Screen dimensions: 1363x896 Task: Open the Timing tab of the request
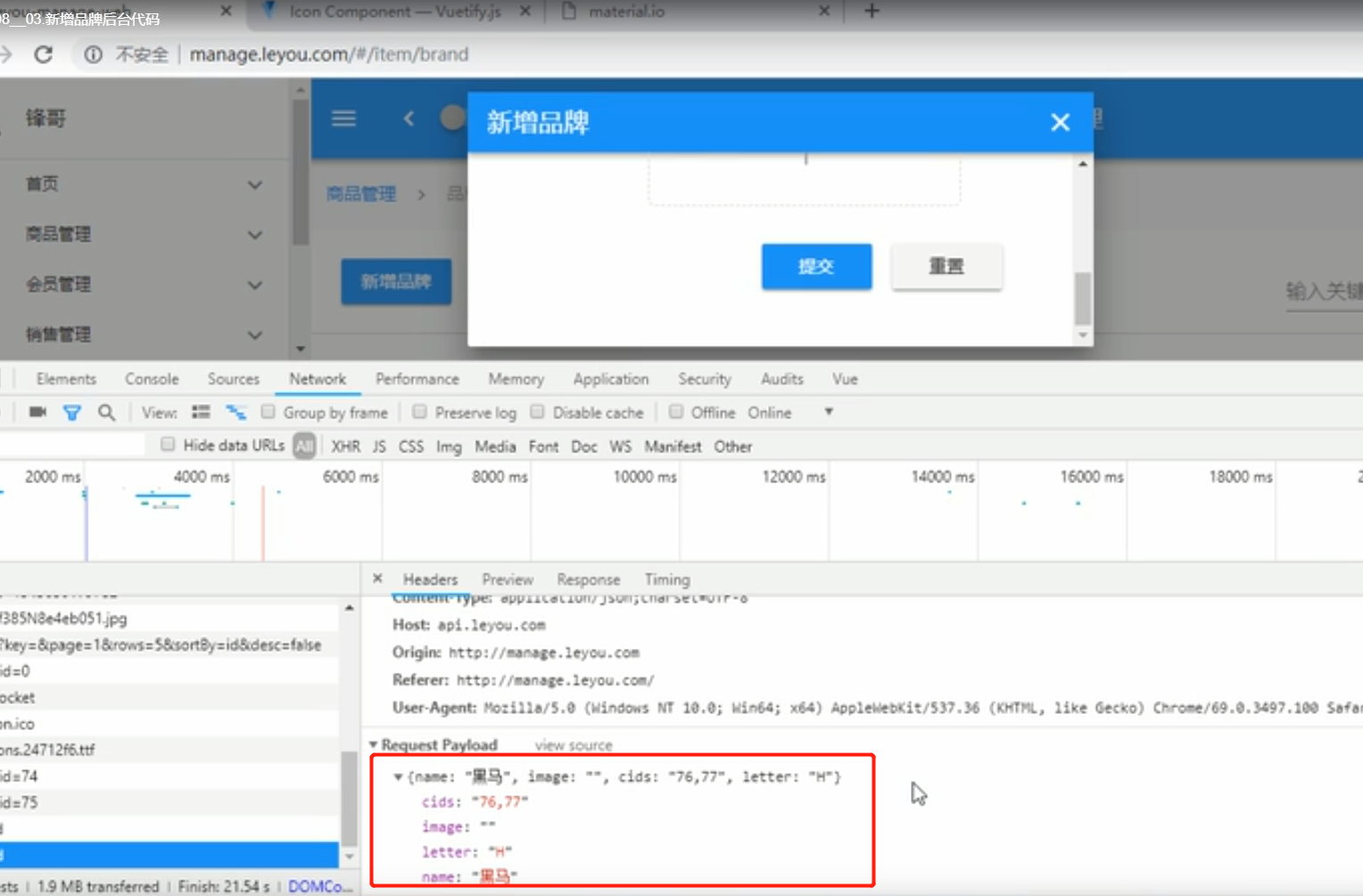click(667, 580)
